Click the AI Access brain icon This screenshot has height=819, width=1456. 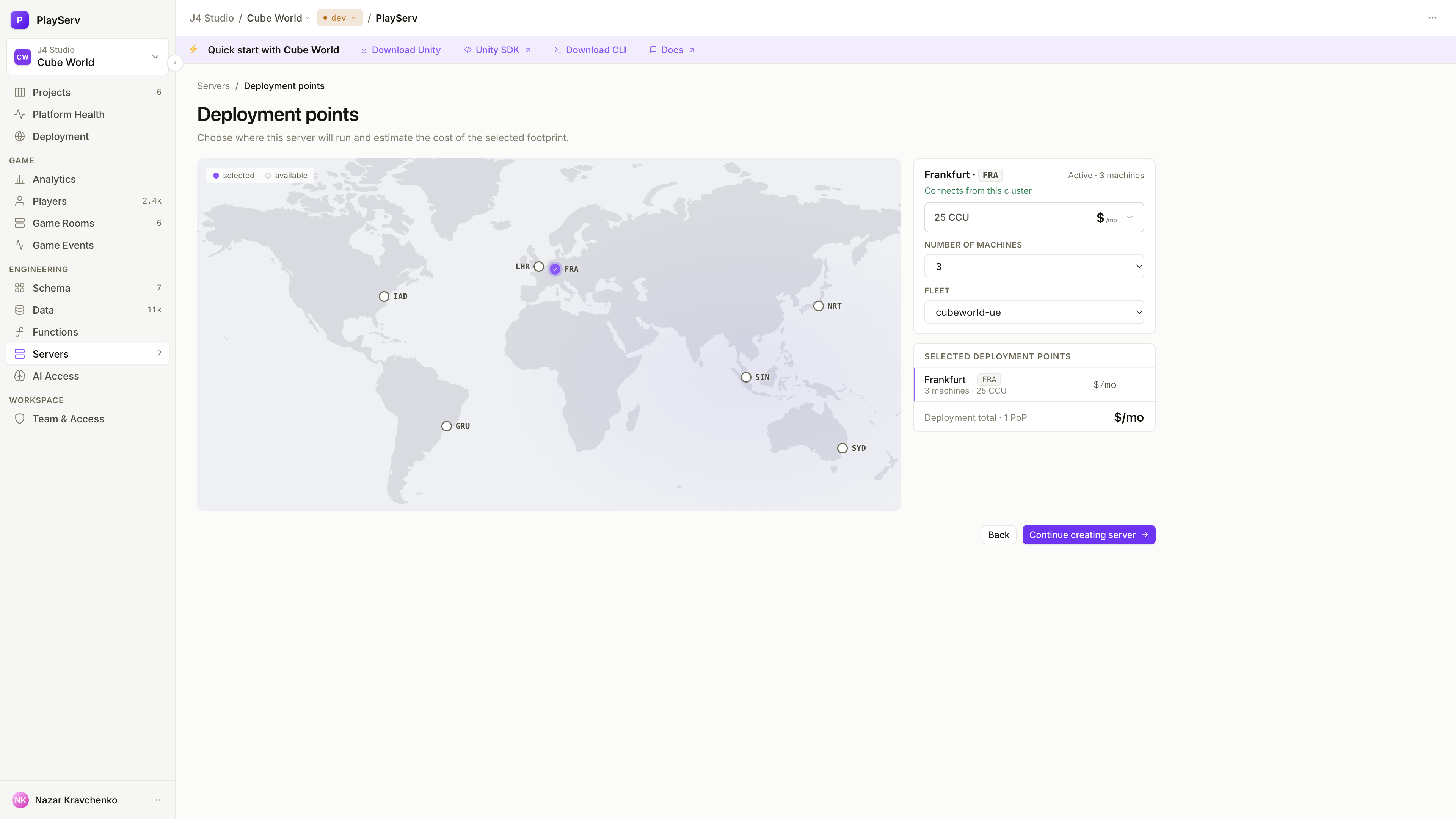click(x=20, y=376)
